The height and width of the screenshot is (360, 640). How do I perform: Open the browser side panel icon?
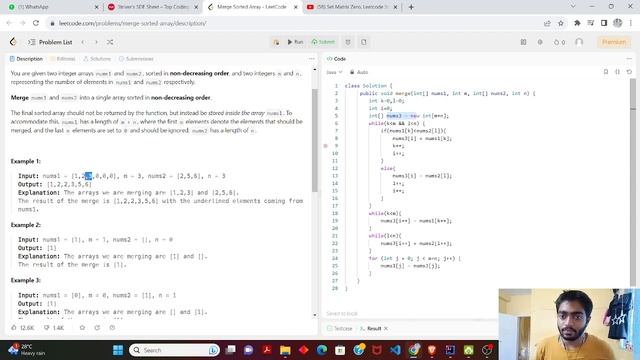point(604,23)
